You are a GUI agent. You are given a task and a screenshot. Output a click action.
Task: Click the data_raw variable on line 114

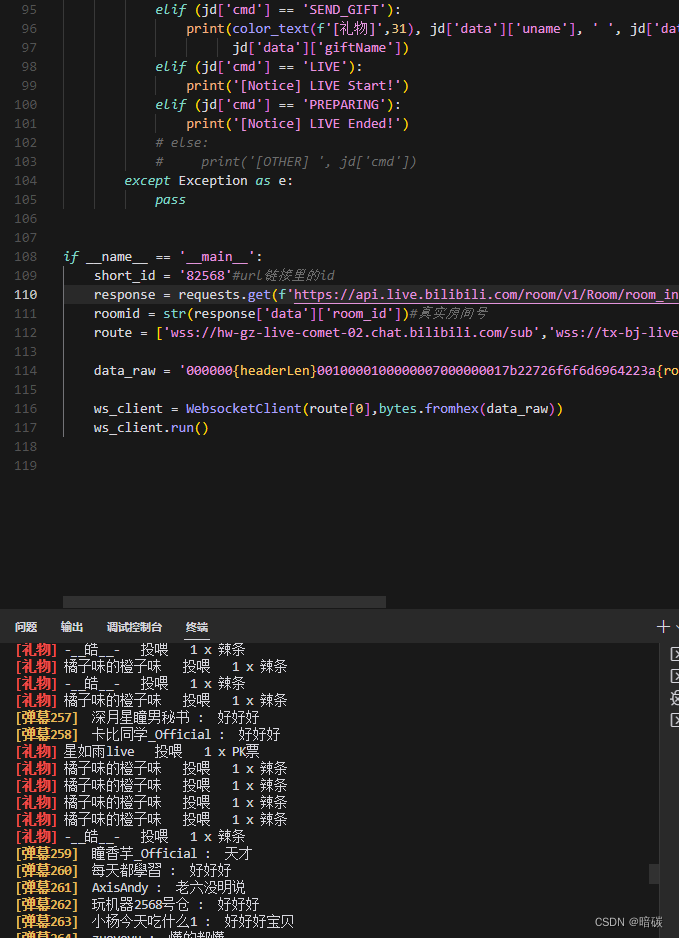(x=124, y=370)
